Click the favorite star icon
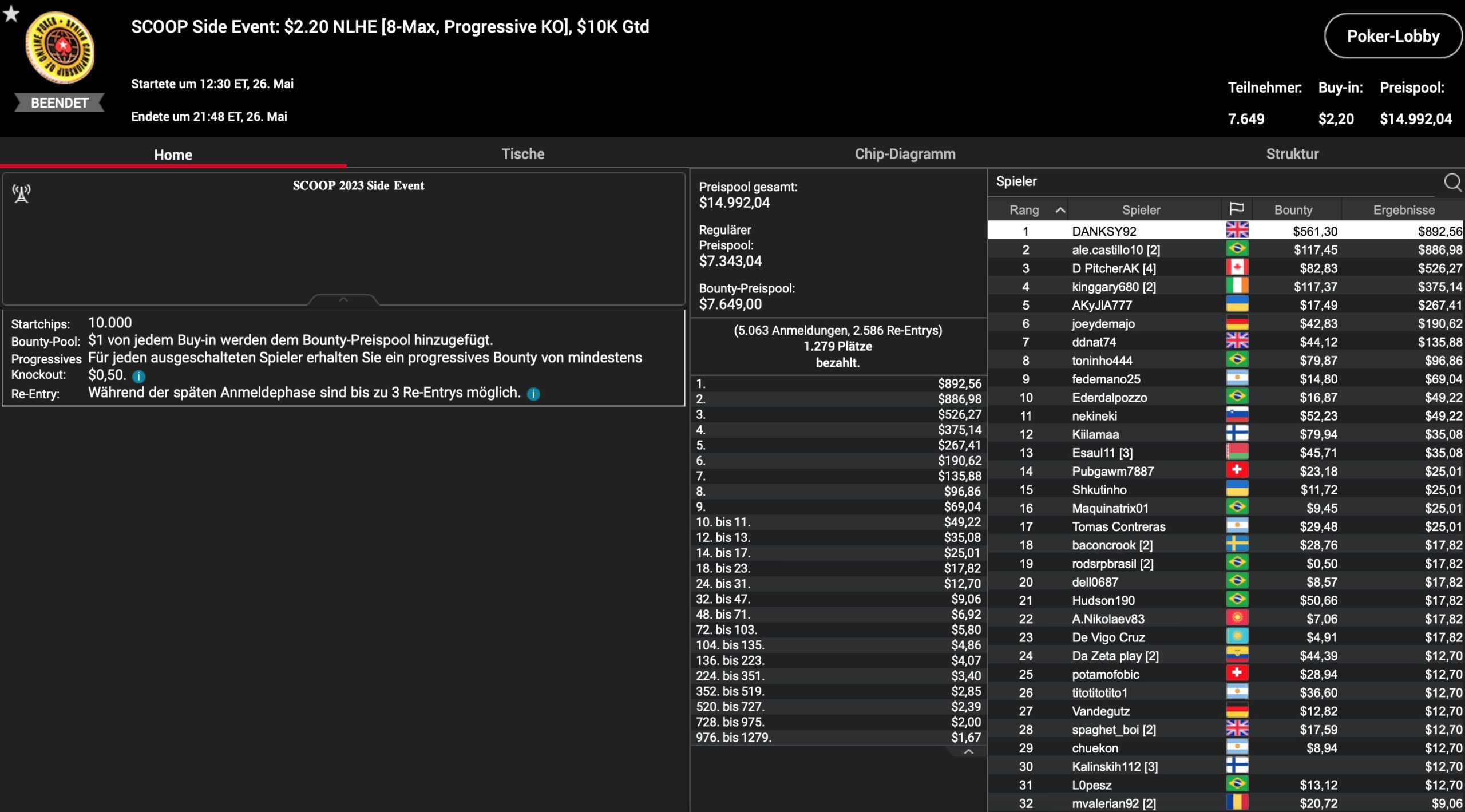The width and height of the screenshot is (1465, 812). (11, 13)
